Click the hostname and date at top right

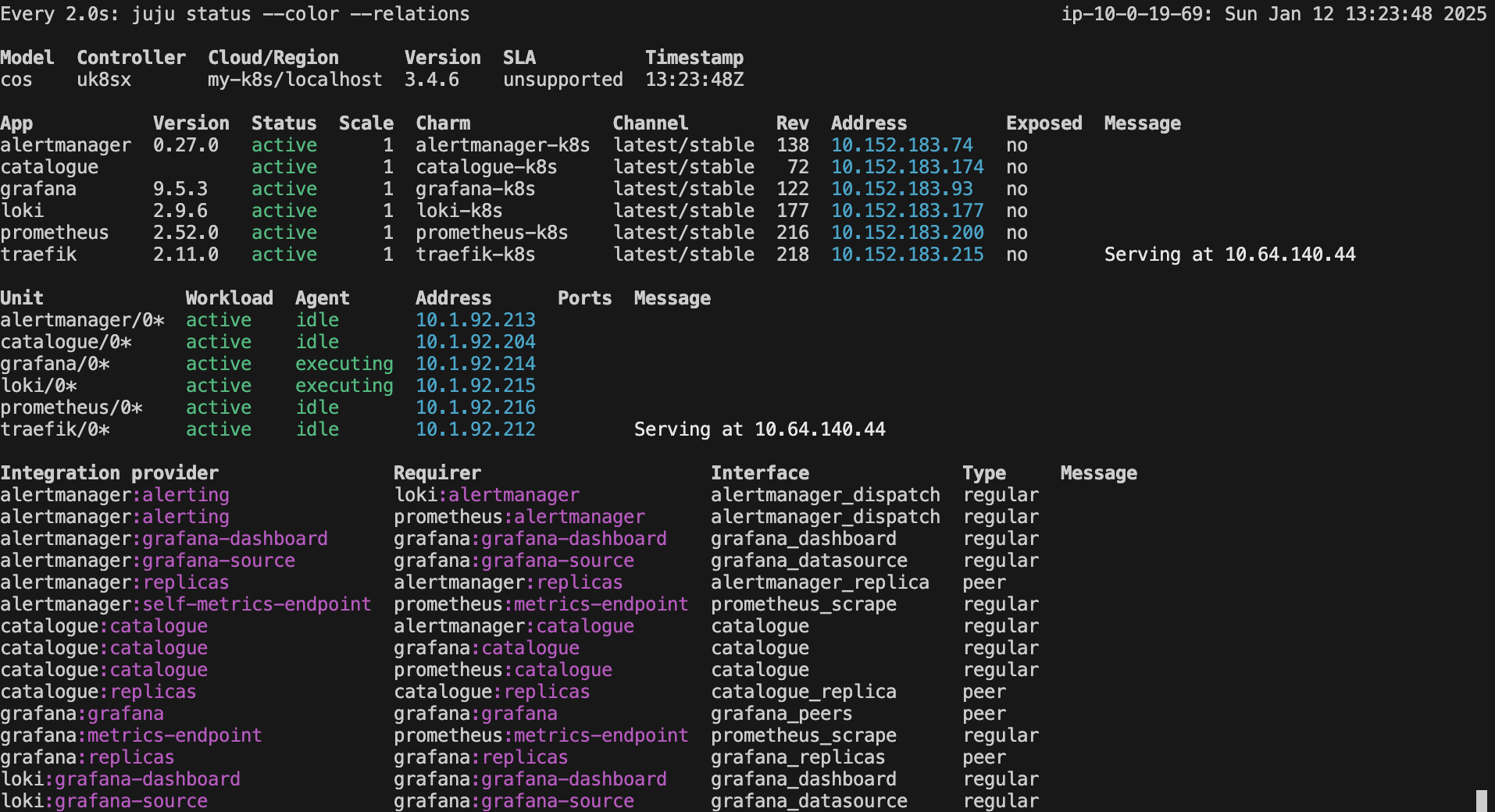pyautogui.click(x=1274, y=14)
